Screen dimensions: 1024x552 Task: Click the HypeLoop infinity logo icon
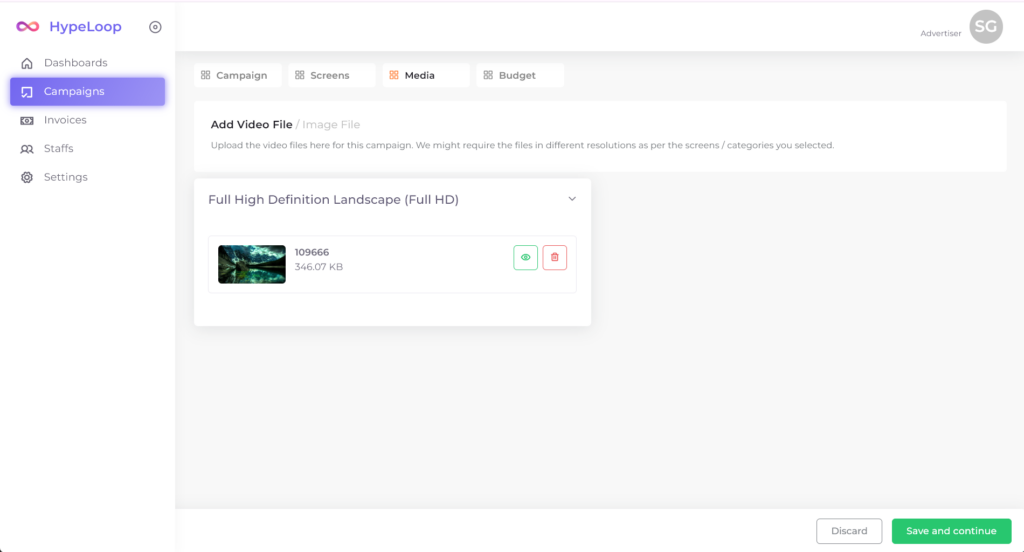(x=28, y=27)
